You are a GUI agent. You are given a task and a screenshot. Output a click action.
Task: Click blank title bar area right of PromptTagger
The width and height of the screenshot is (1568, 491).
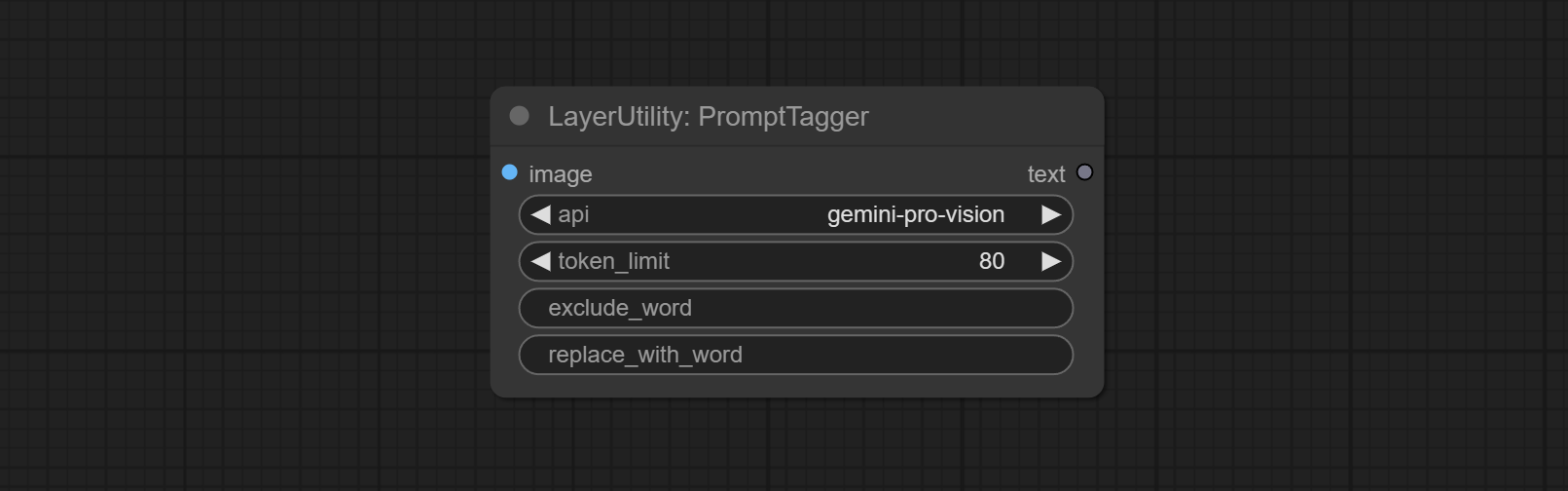pos(983,116)
